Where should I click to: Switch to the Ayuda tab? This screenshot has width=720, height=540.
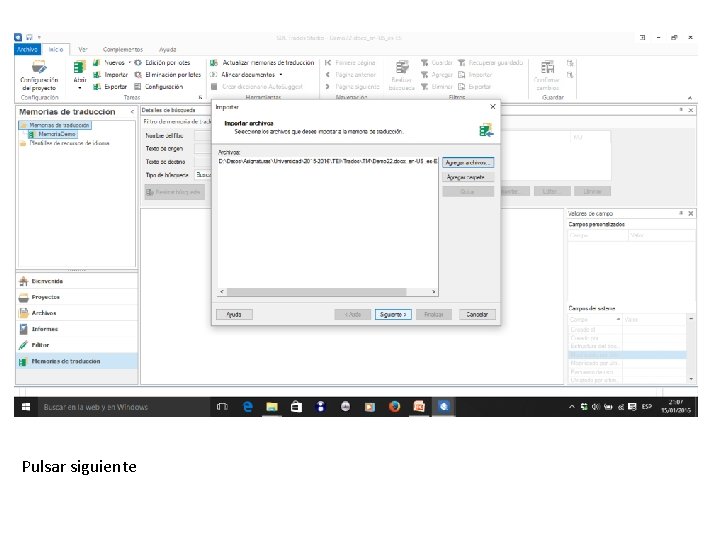[x=168, y=49]
